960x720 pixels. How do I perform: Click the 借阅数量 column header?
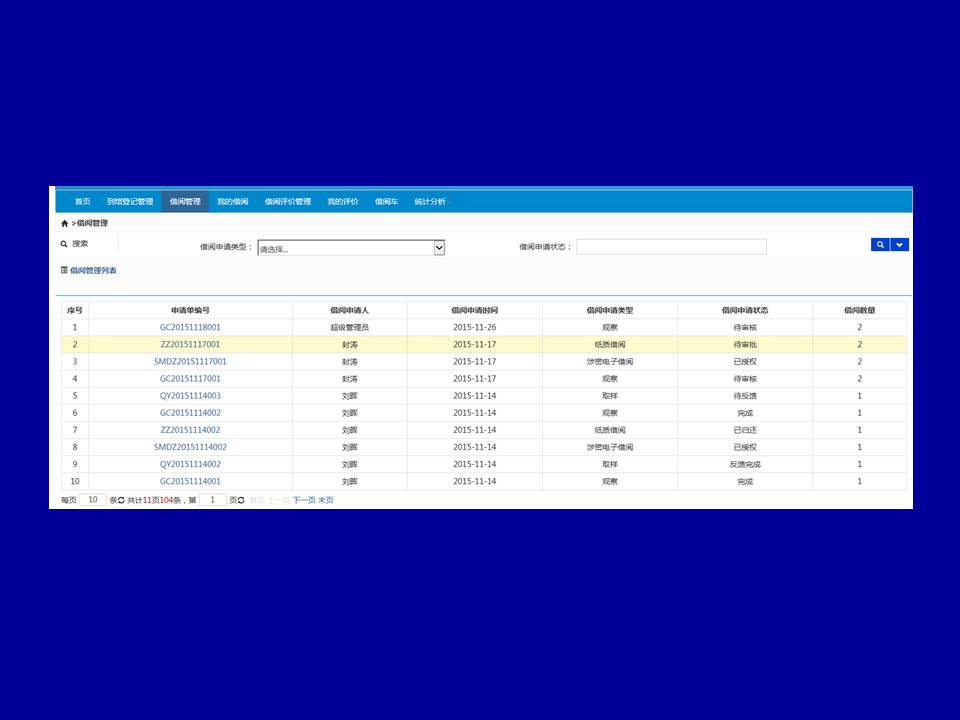tap(860, 310)
